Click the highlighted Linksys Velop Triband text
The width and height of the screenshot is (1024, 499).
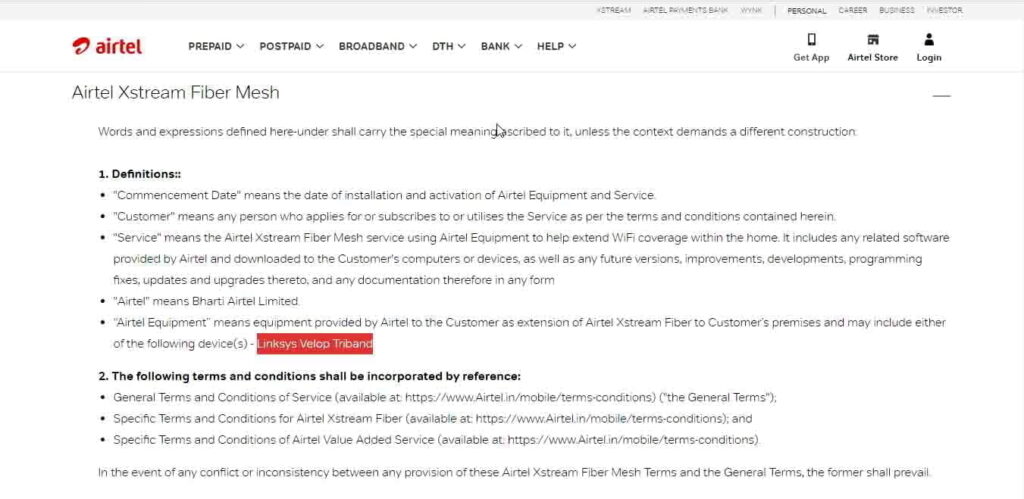[315, 344]
